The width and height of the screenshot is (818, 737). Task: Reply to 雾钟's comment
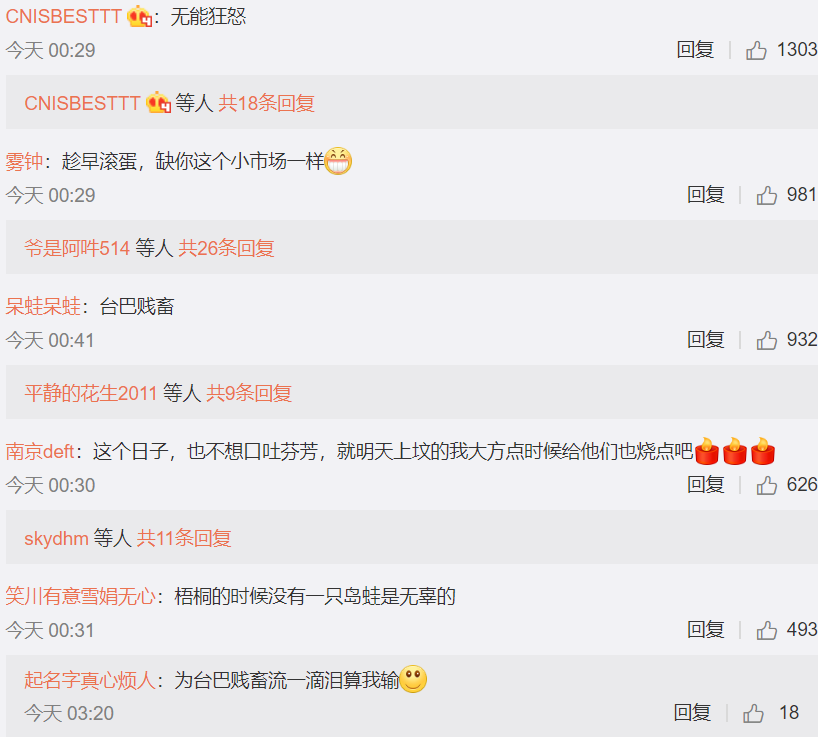click(705, 195)
